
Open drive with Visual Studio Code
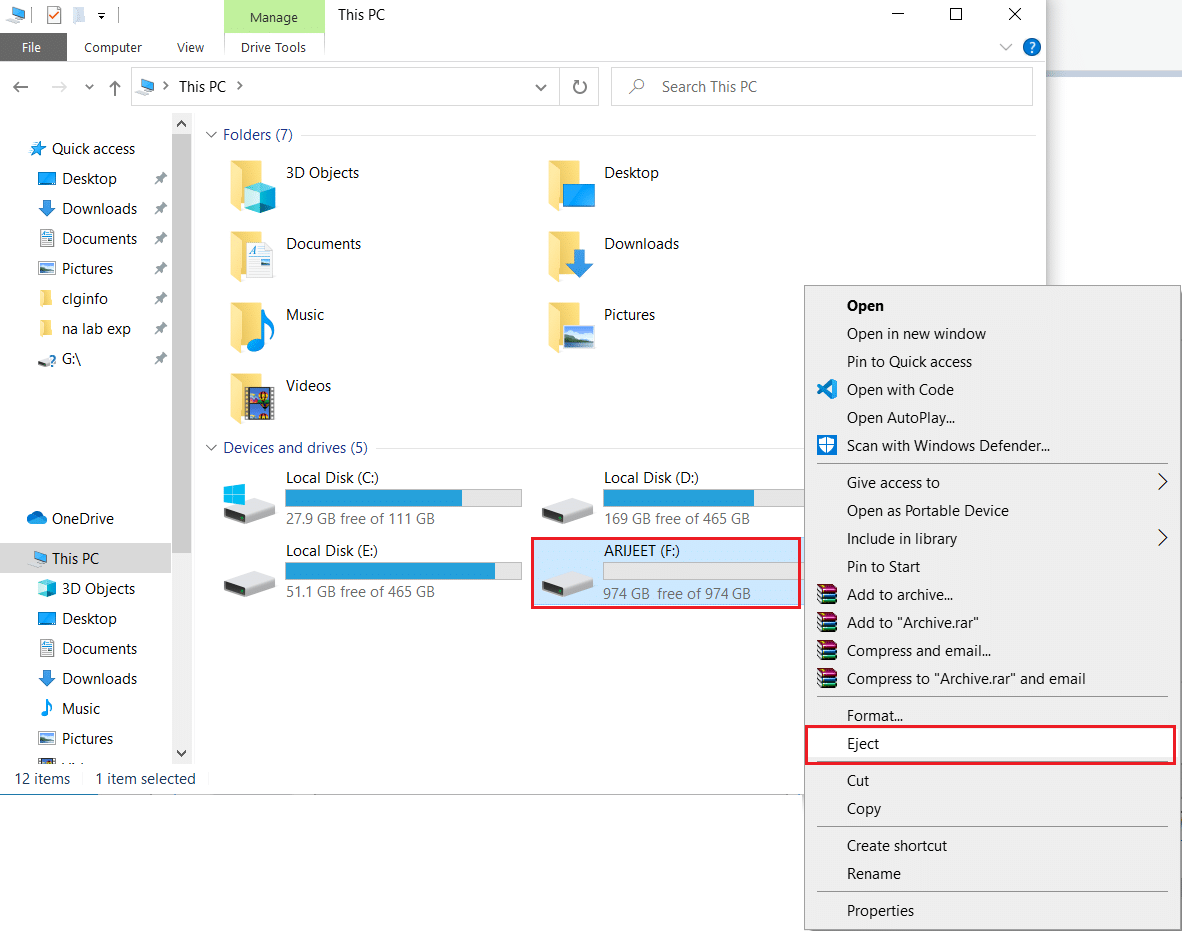pyautogui.click(x=899, y=390)
